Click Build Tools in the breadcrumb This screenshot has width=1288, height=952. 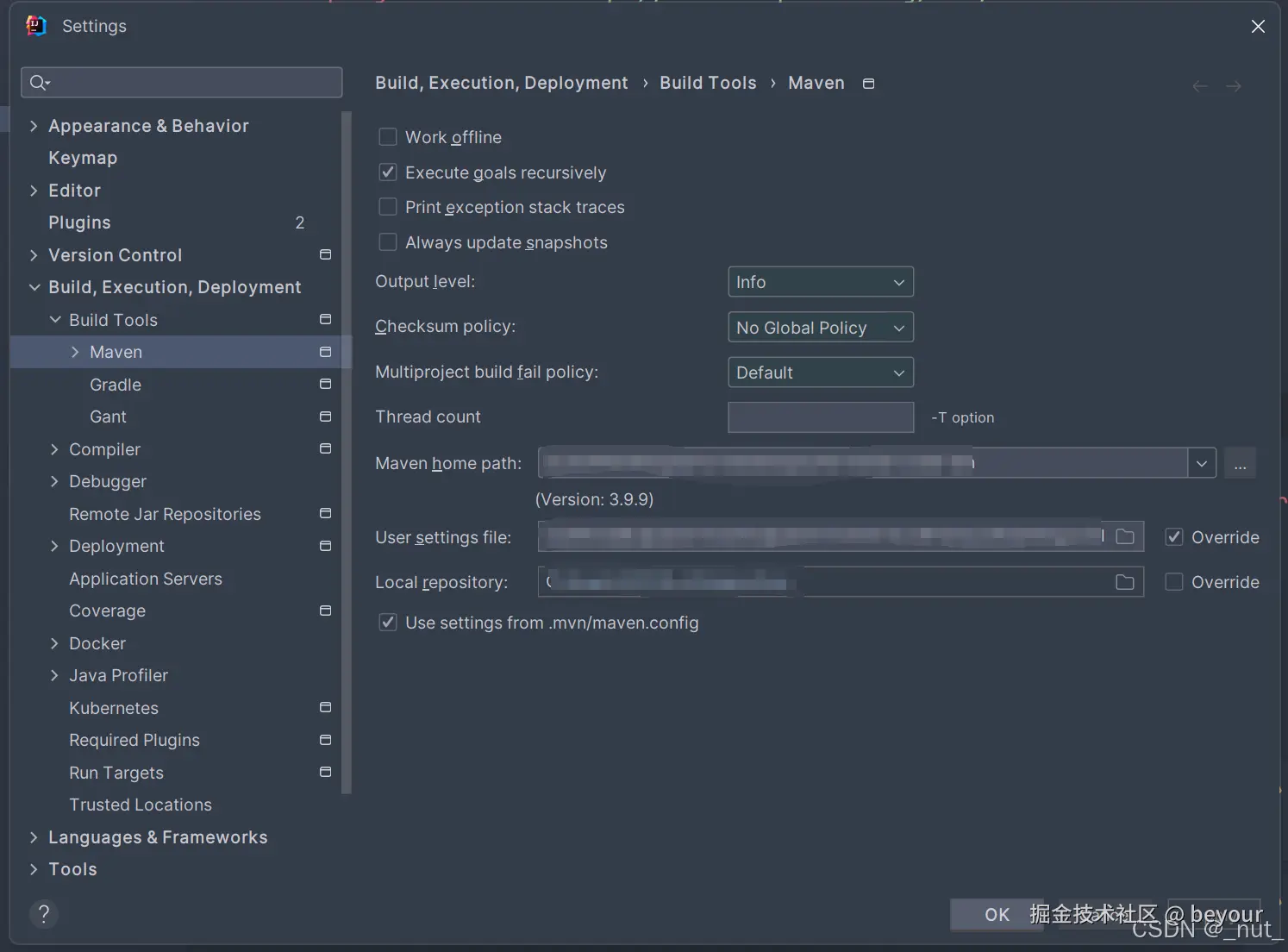[x=708, y=83]
